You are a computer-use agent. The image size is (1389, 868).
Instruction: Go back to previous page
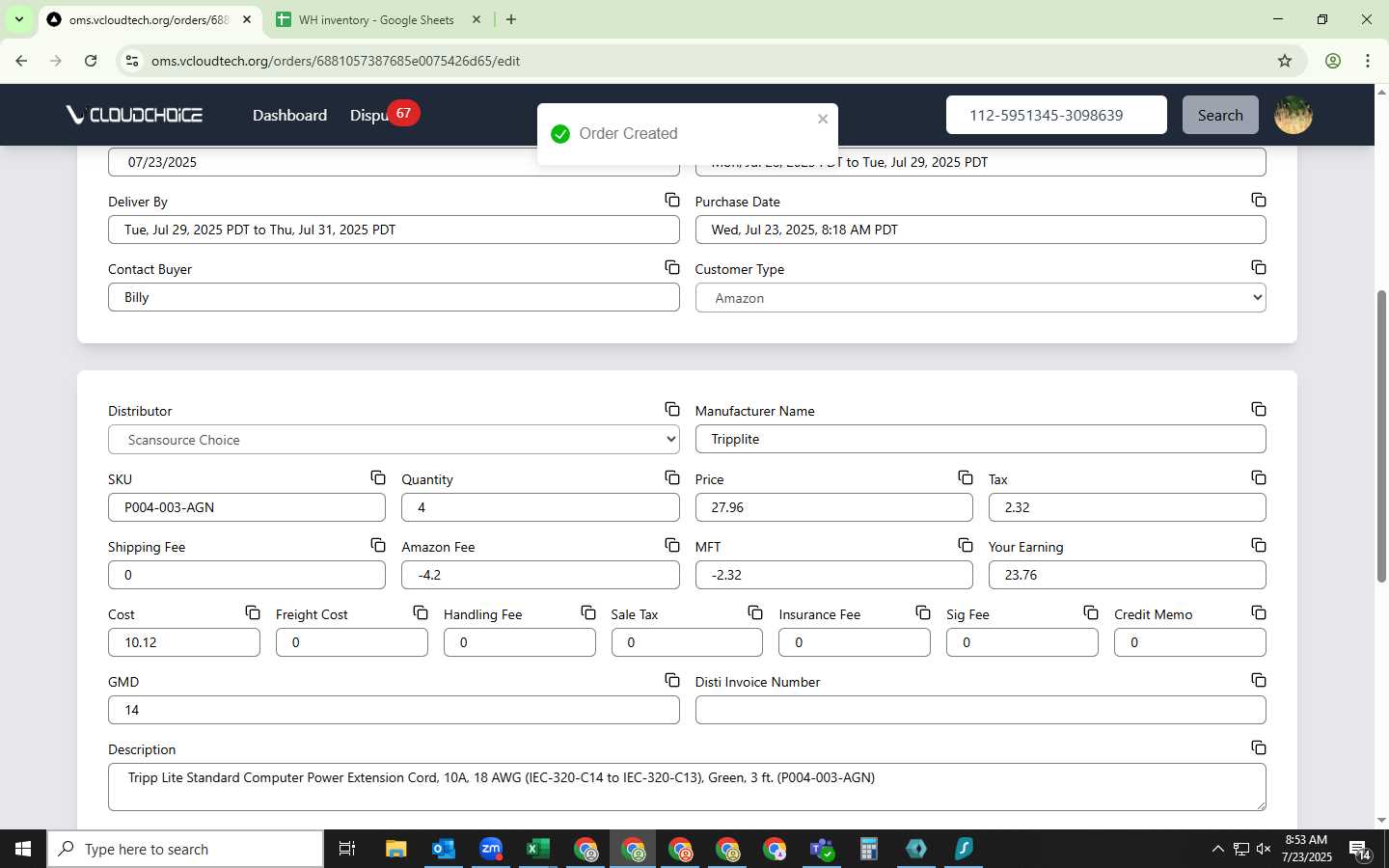(21, 61)
